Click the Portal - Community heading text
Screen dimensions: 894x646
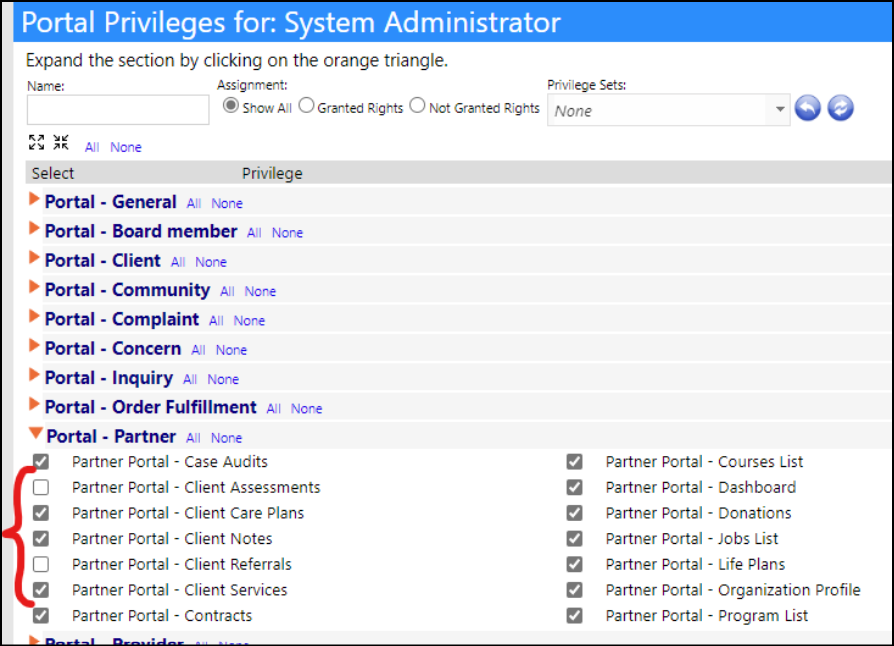(128, 290)
